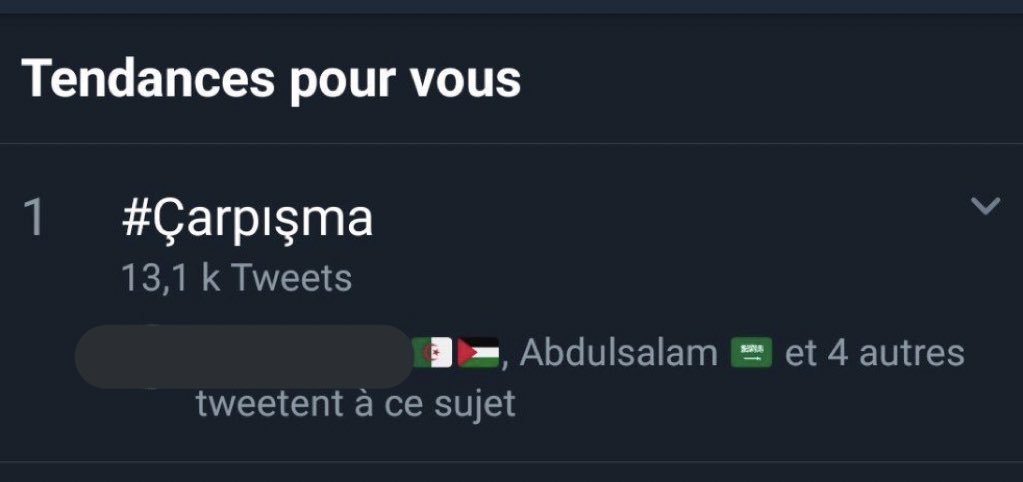Click the "tweetent à ce sujet" line
This screenshot has height=482, width=1023.
coord(355,404)
